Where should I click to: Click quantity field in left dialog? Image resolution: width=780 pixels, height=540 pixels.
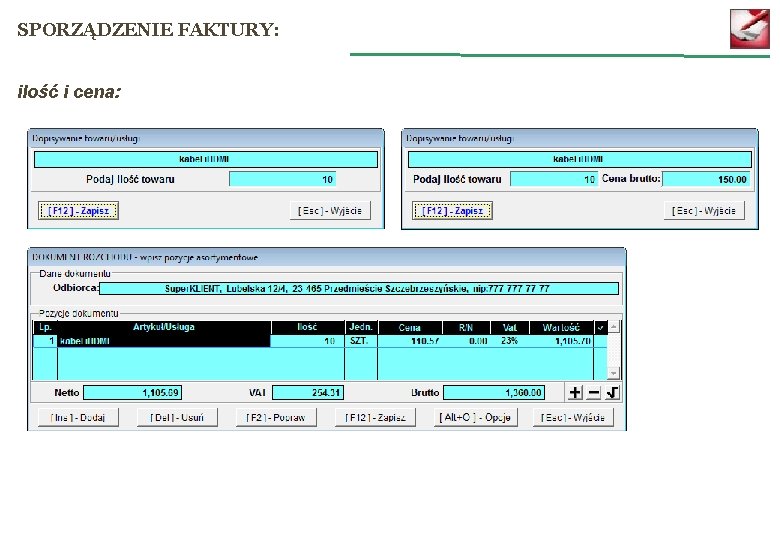coord(283,179)
